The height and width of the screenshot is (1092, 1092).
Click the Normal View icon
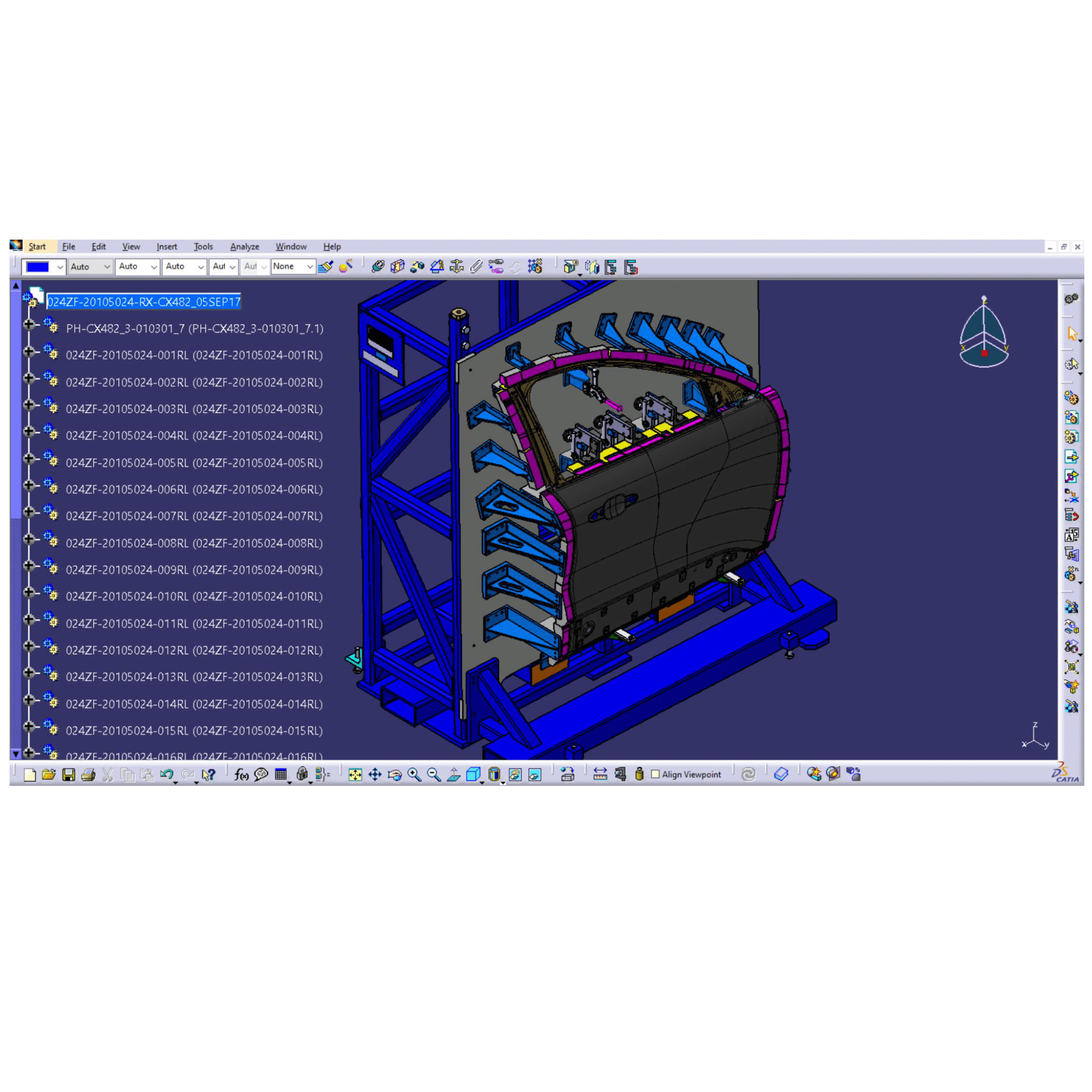(x=453, y=774)
